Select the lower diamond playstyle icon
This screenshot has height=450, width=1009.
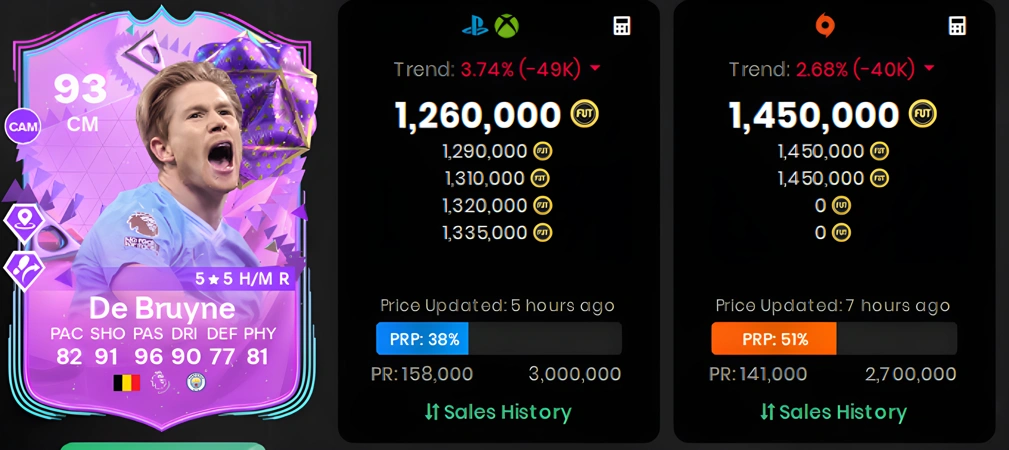24,270
